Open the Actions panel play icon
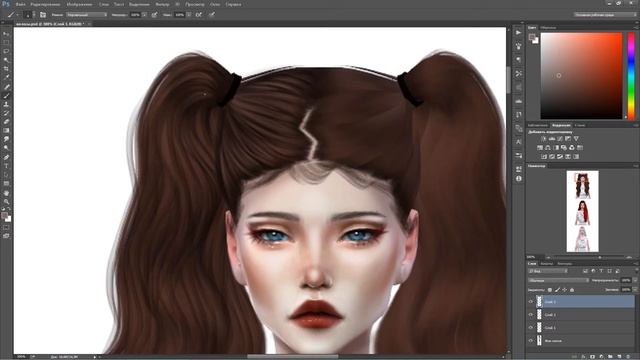The image size is (640, 360). [518, 32]
